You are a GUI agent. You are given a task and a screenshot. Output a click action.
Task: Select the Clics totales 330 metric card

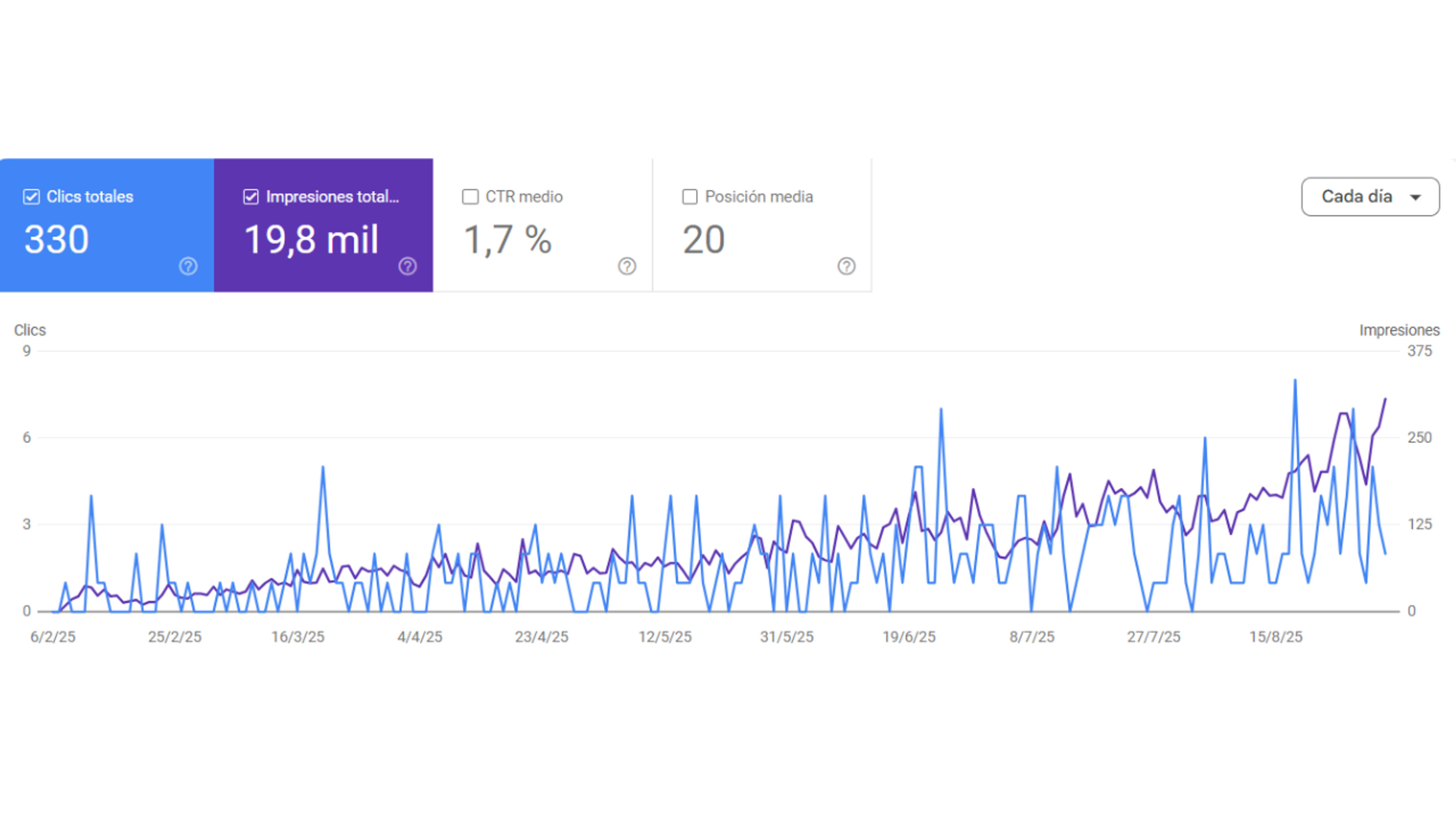tap(107, 225)
